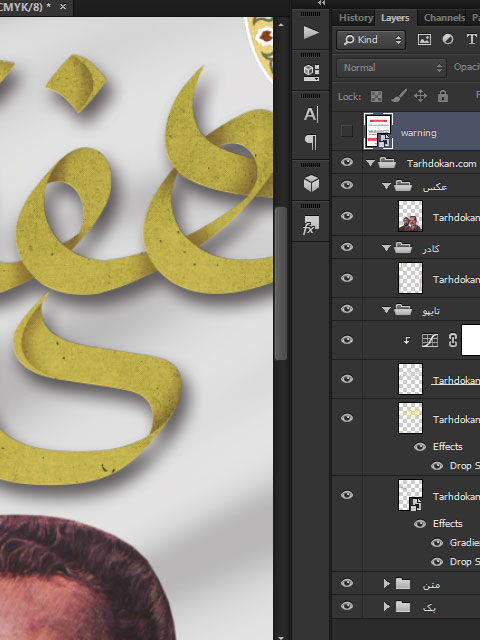Expand the متن group
The width and height of the screenshot is (480, 640).
387,584
